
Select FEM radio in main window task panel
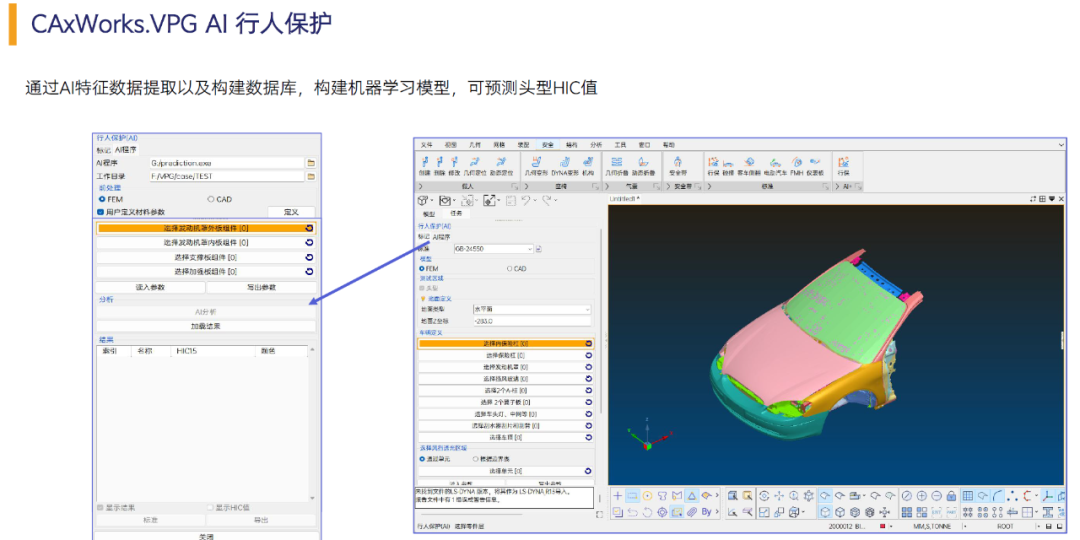pos(422,269)
